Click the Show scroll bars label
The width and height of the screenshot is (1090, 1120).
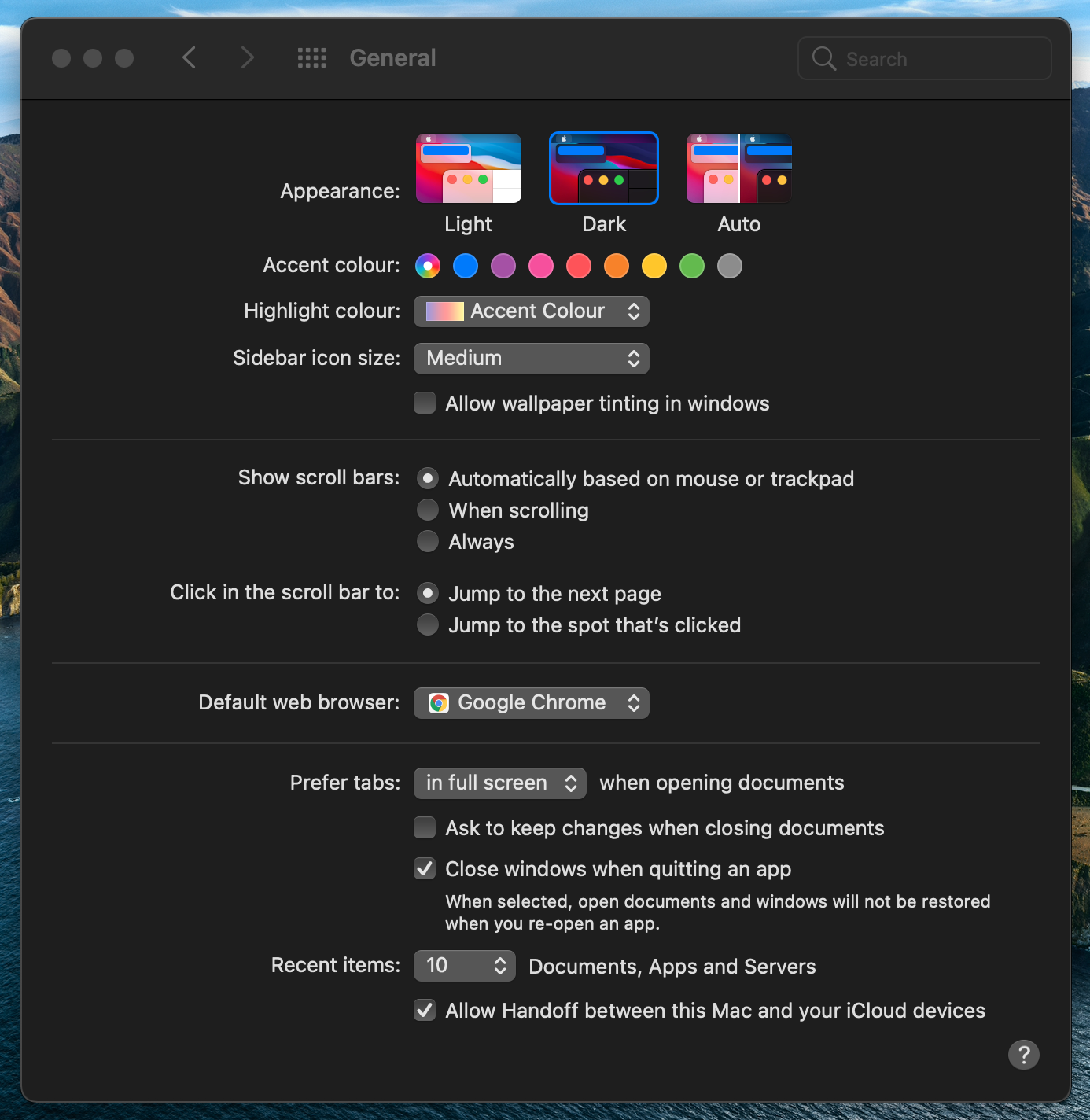(x=319, y=477)
